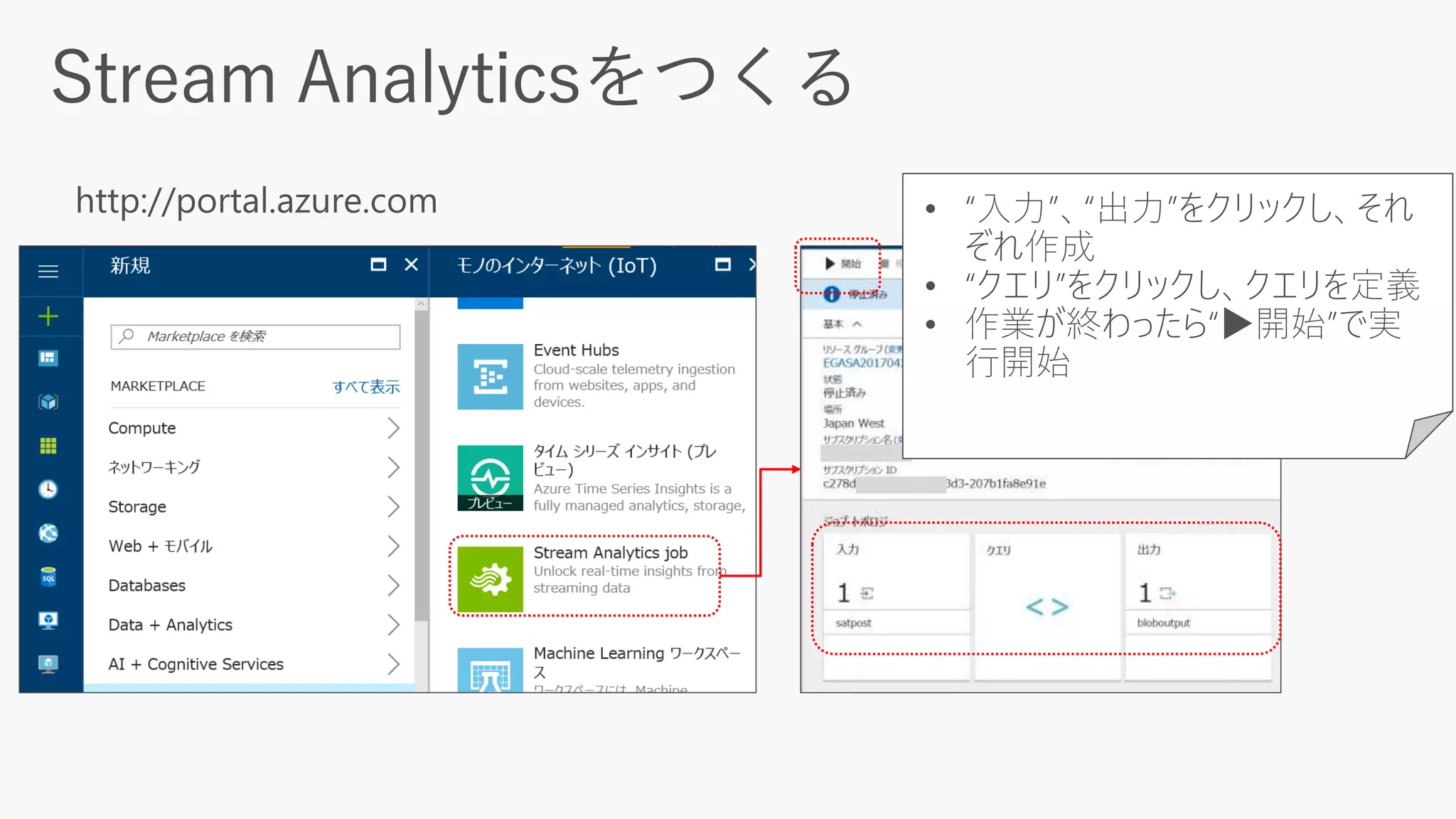
Task: Select the Stream Analytics job gear icon
Action: [x=490, y=579]
